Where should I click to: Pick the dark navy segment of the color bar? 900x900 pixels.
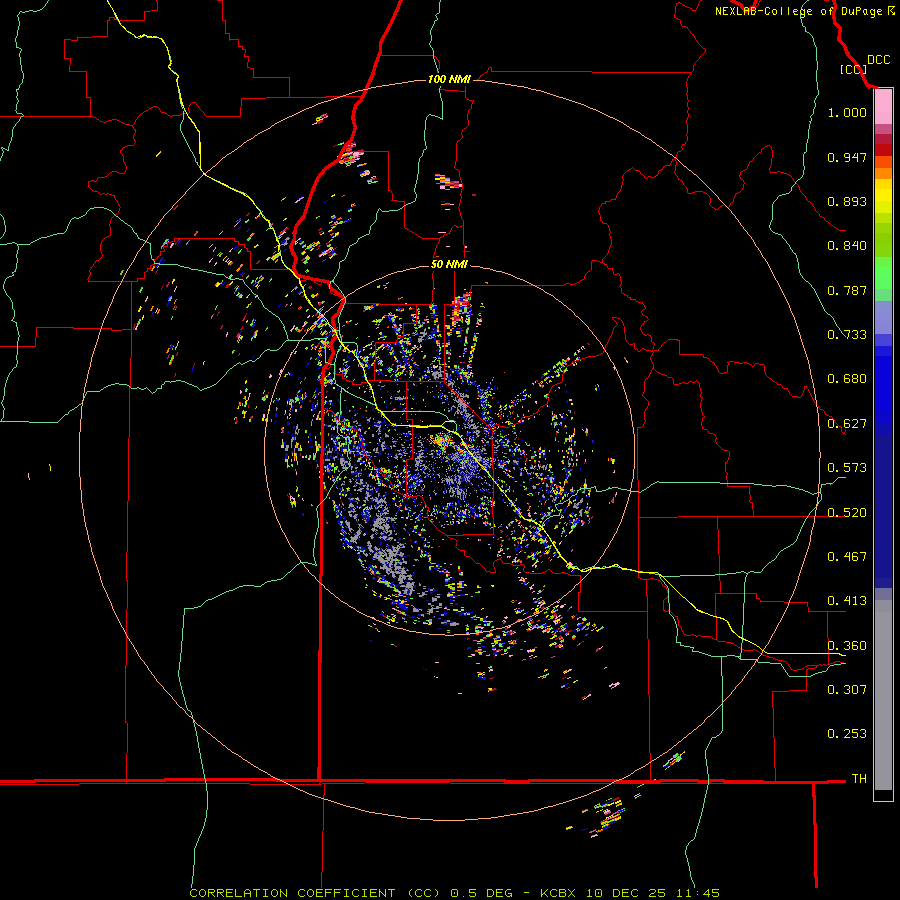tap(883, 511)
